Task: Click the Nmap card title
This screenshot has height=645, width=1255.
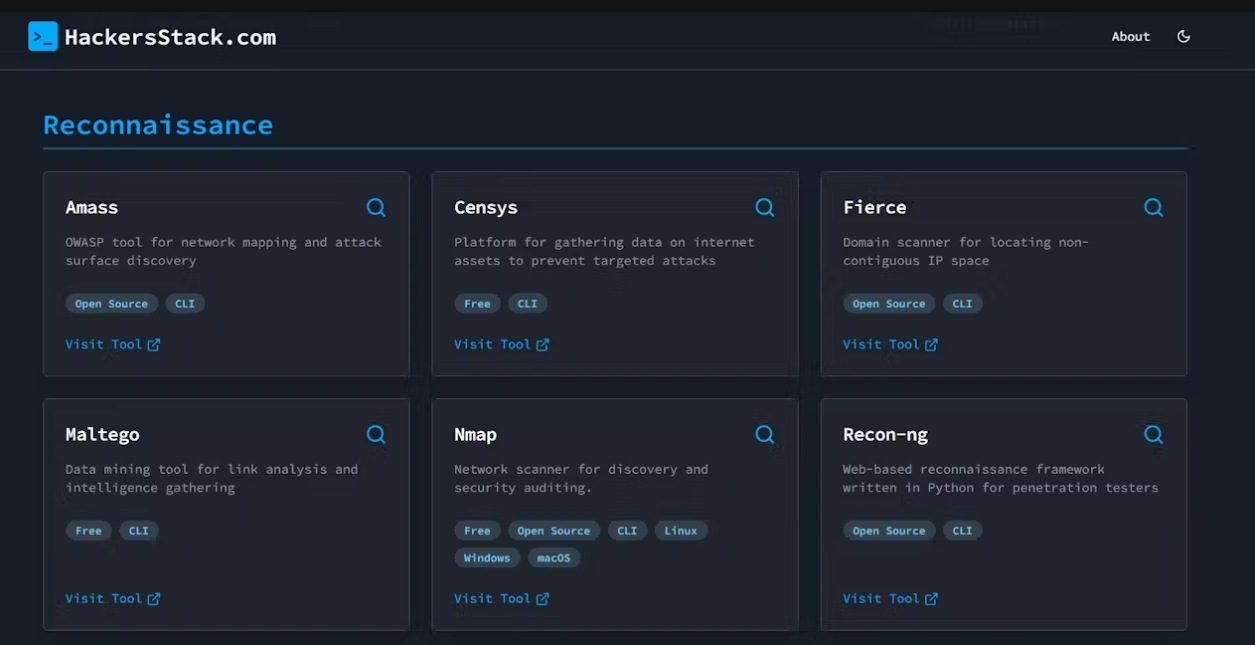Action: [x=476, y=434]
